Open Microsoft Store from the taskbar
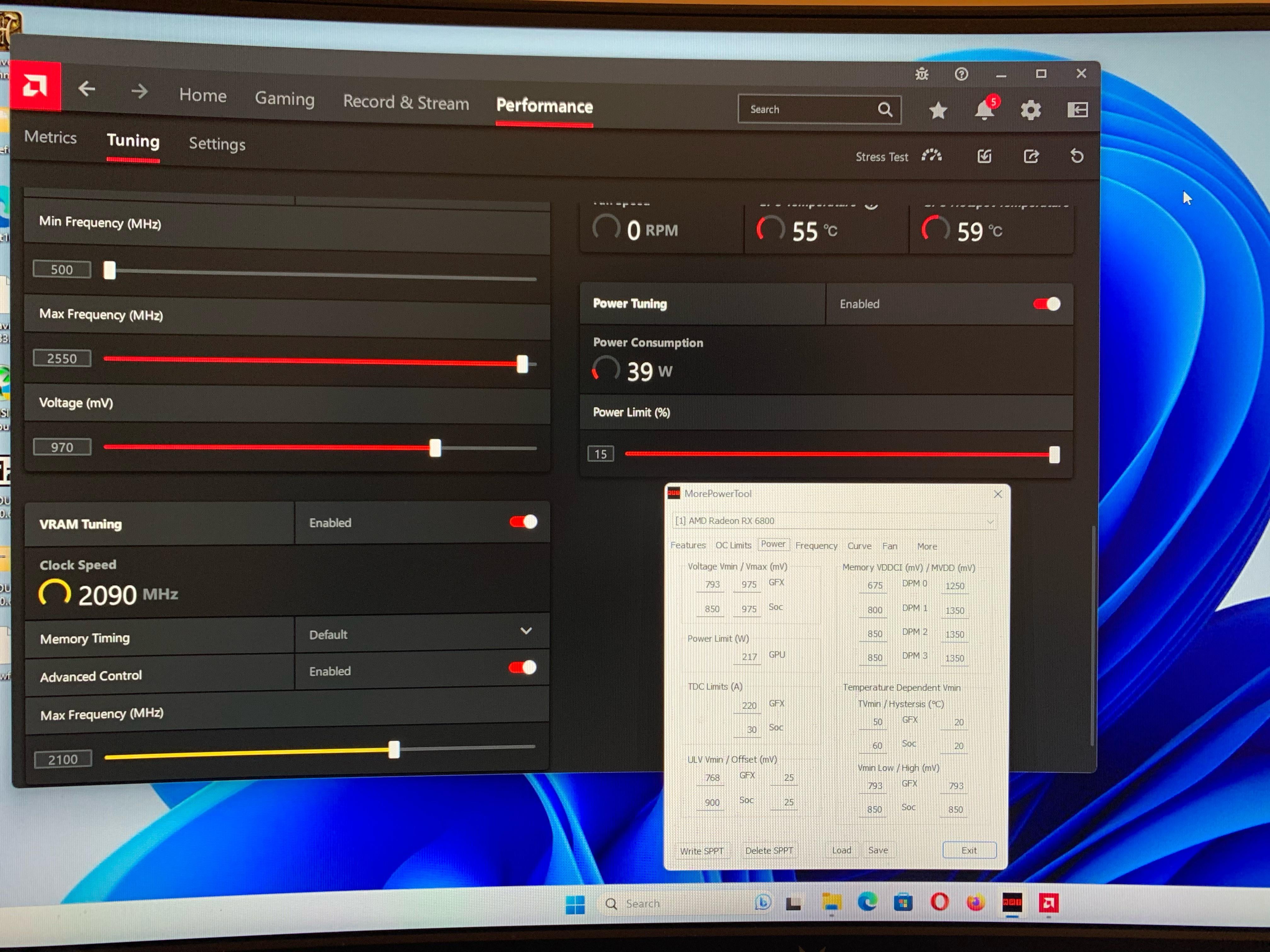 pos(903,903)
